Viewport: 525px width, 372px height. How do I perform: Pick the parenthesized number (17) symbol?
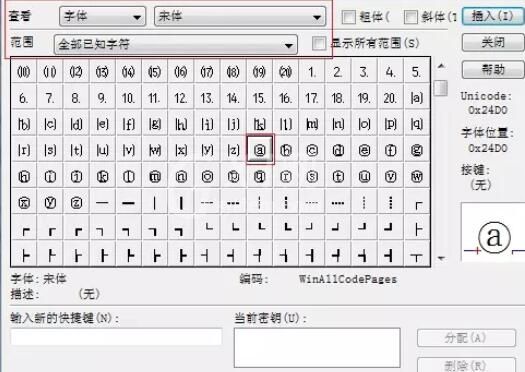207,72
